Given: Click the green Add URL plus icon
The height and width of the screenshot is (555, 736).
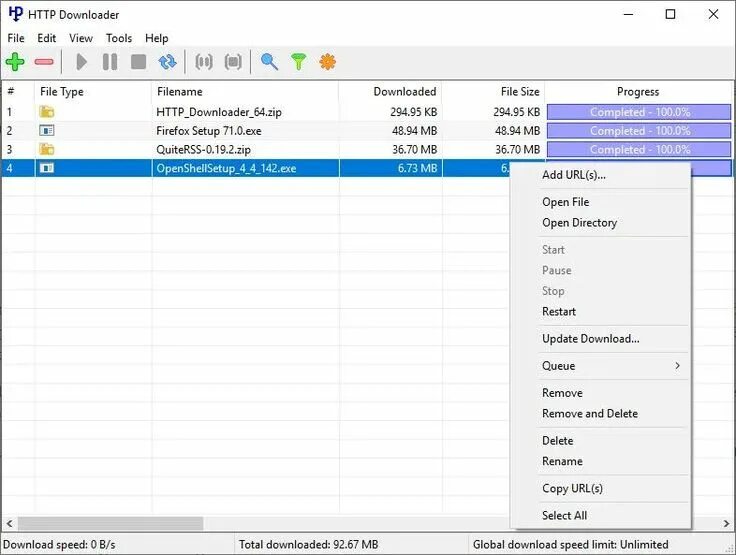Looking at the screenshot, I should [15, 62].
